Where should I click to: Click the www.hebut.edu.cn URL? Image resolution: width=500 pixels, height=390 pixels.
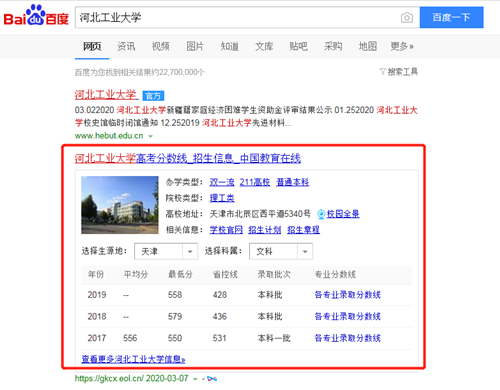[x=109, y=136]
